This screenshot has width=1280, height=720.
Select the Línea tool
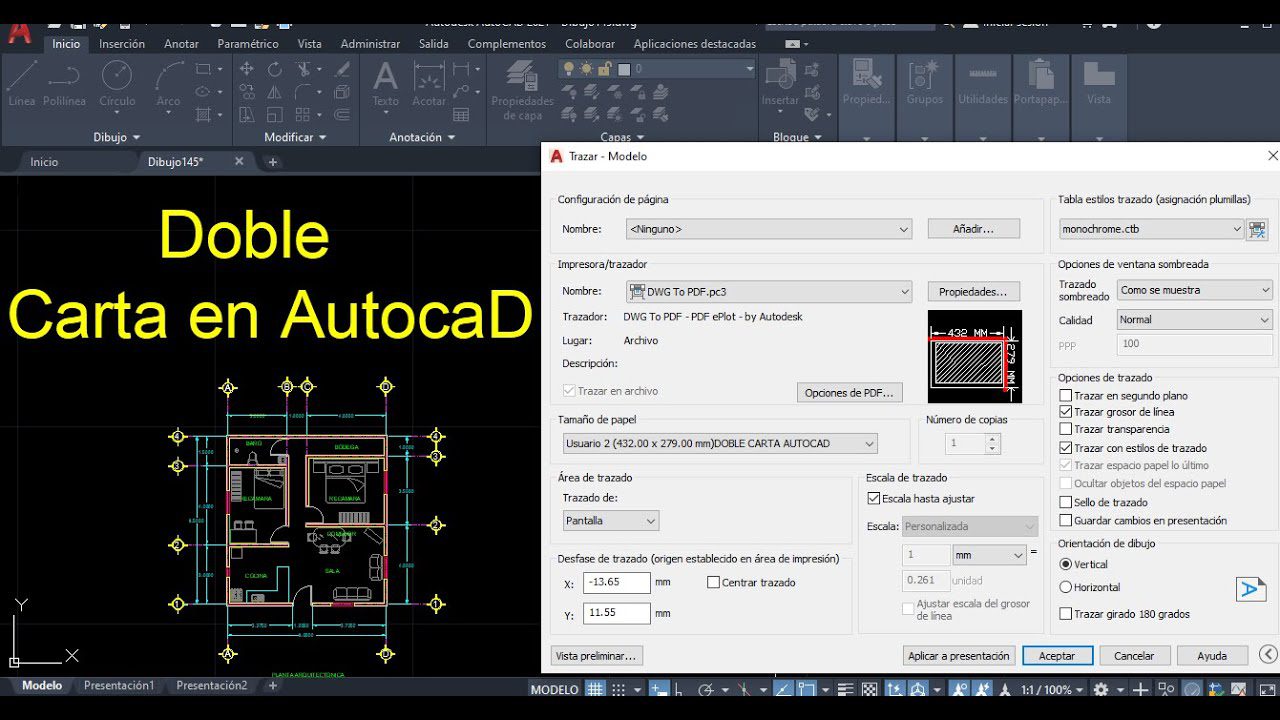tap(21, 85)
